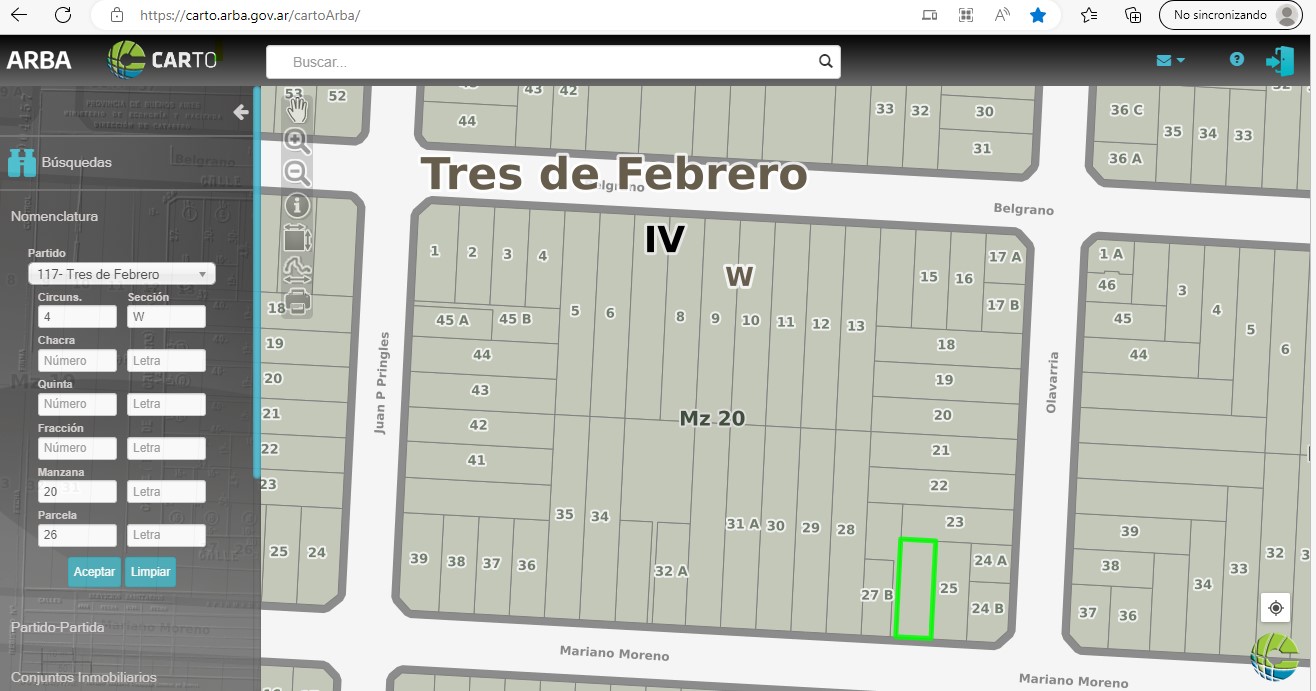Viewport: 1316px width, 691px height.
Task: Click the Juan P Pringles street label
Action: coord(380,383)
